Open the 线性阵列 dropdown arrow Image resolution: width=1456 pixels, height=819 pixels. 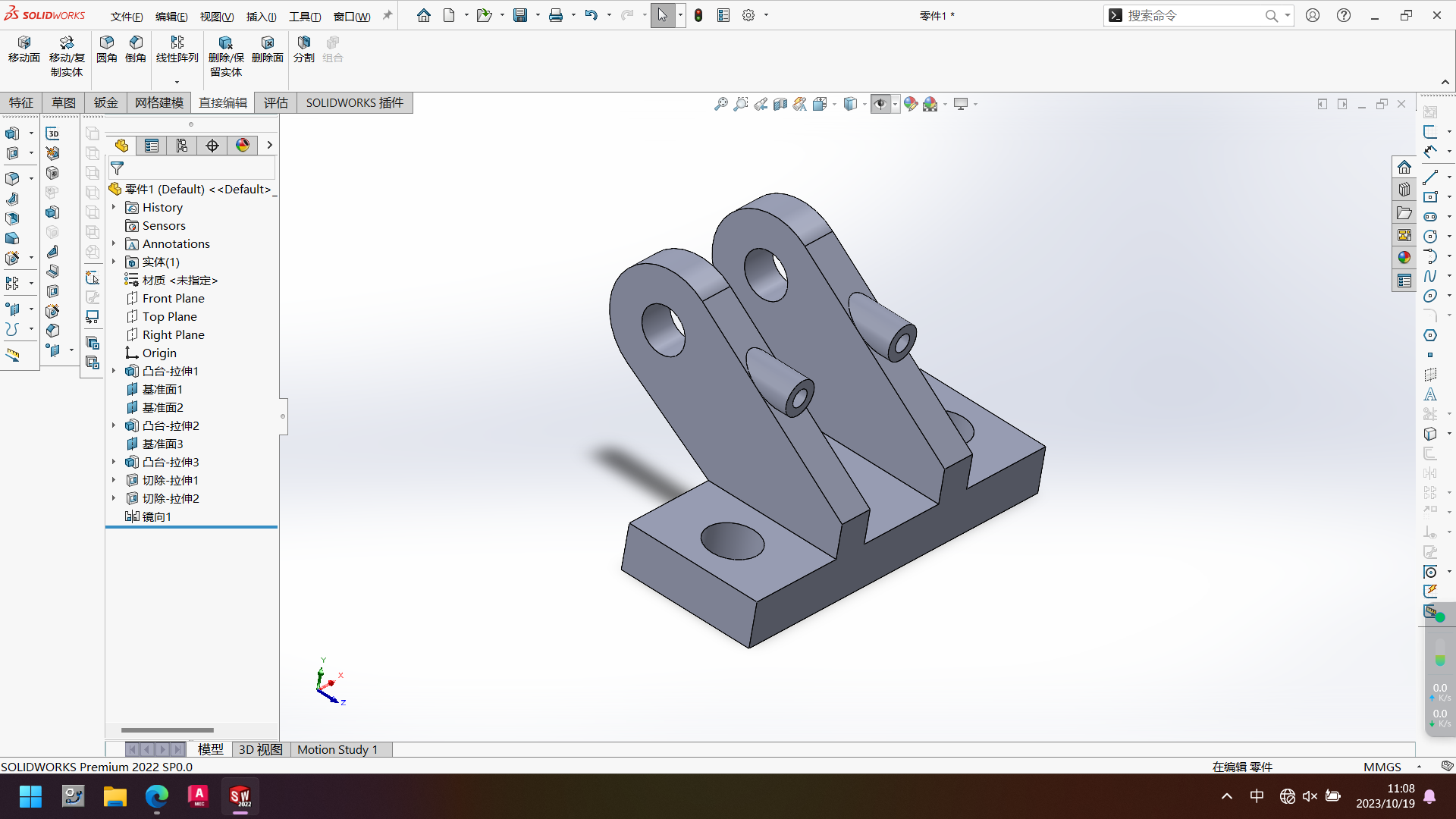[x=177, y=82]
